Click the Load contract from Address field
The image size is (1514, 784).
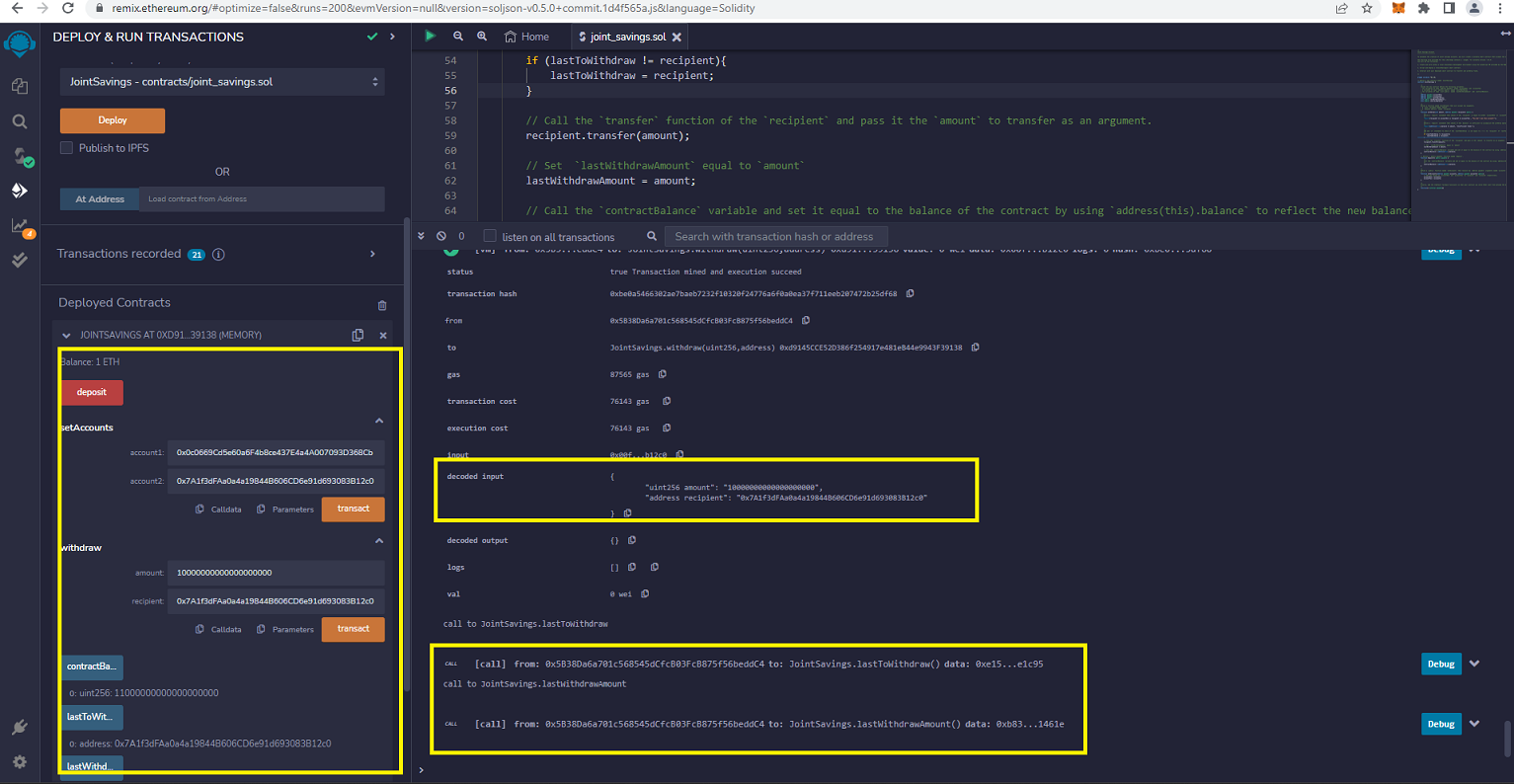tap(262, 198)
